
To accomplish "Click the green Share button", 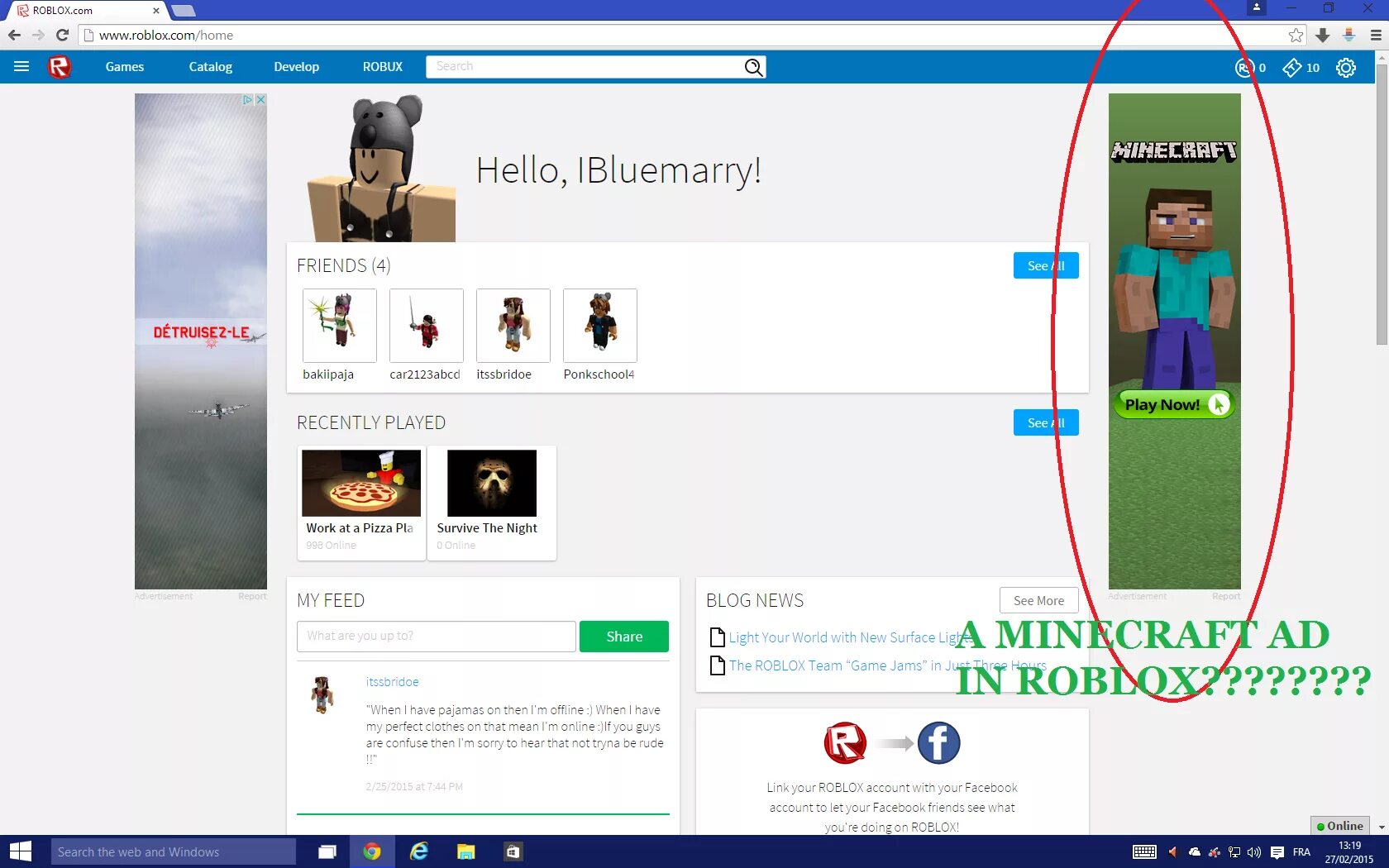I will point(624,637).
